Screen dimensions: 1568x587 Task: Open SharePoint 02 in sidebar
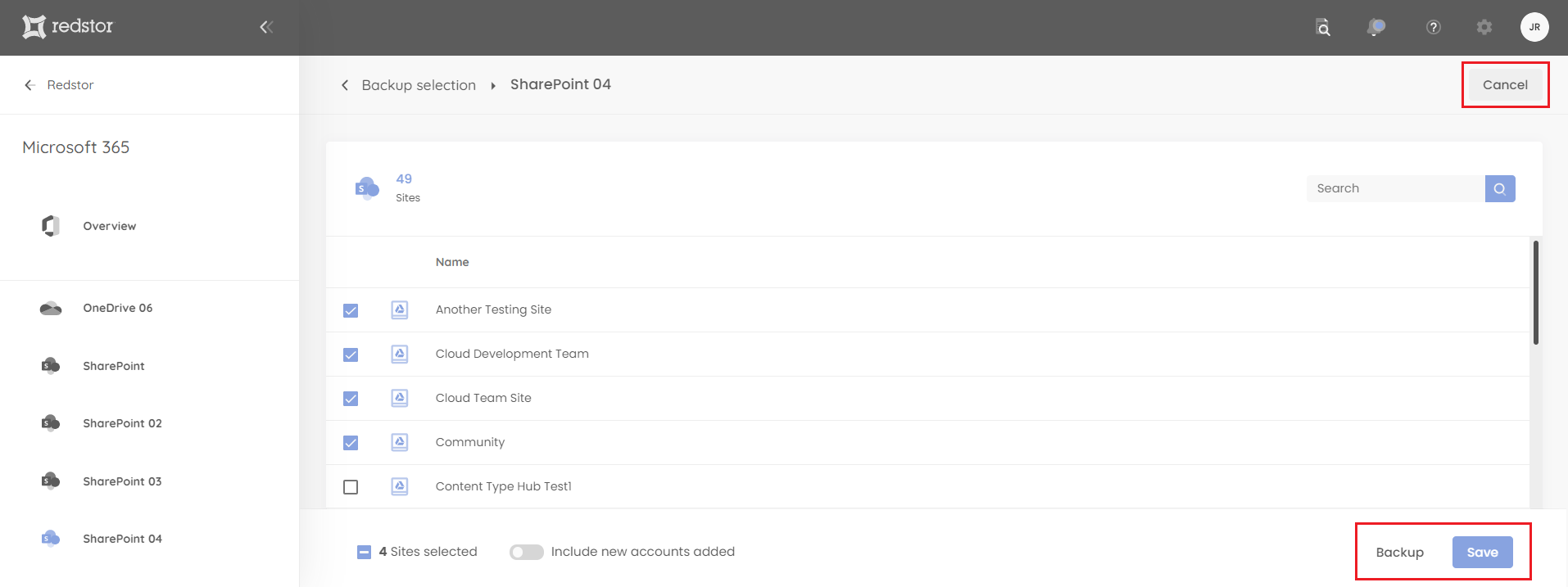pyautogui.click(x=123, y=423)
